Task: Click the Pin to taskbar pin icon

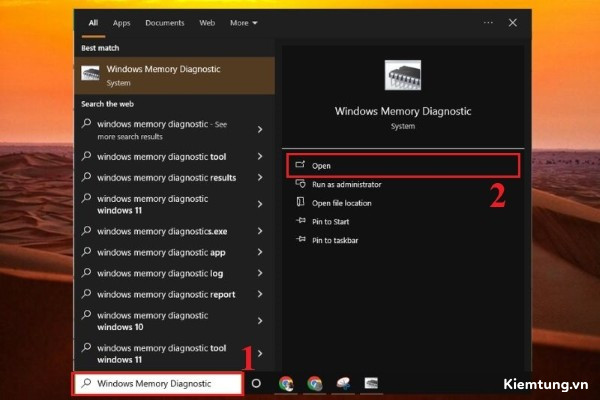Action: (x=301, y=239)
